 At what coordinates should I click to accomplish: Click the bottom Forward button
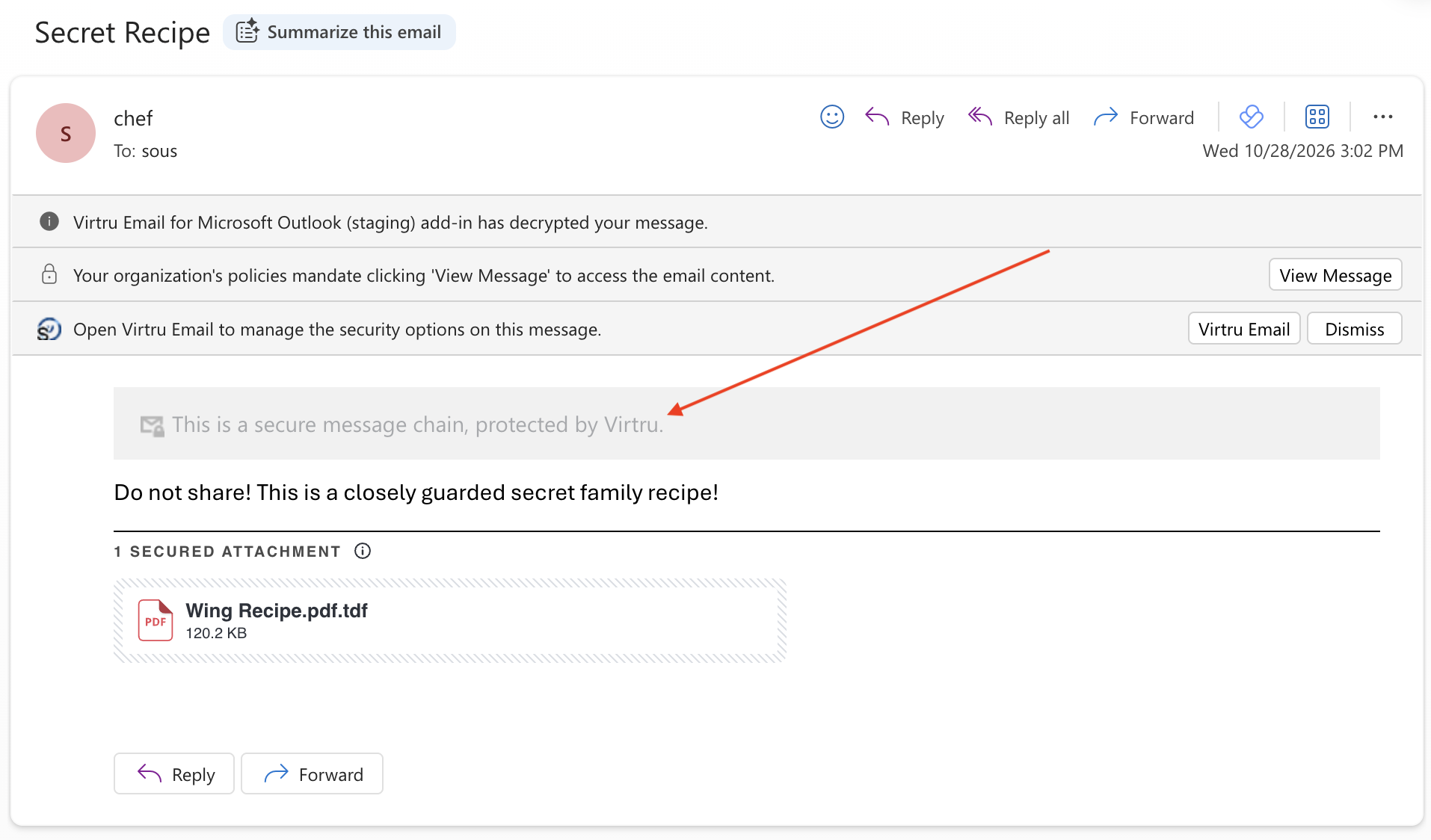click(312, 773)
